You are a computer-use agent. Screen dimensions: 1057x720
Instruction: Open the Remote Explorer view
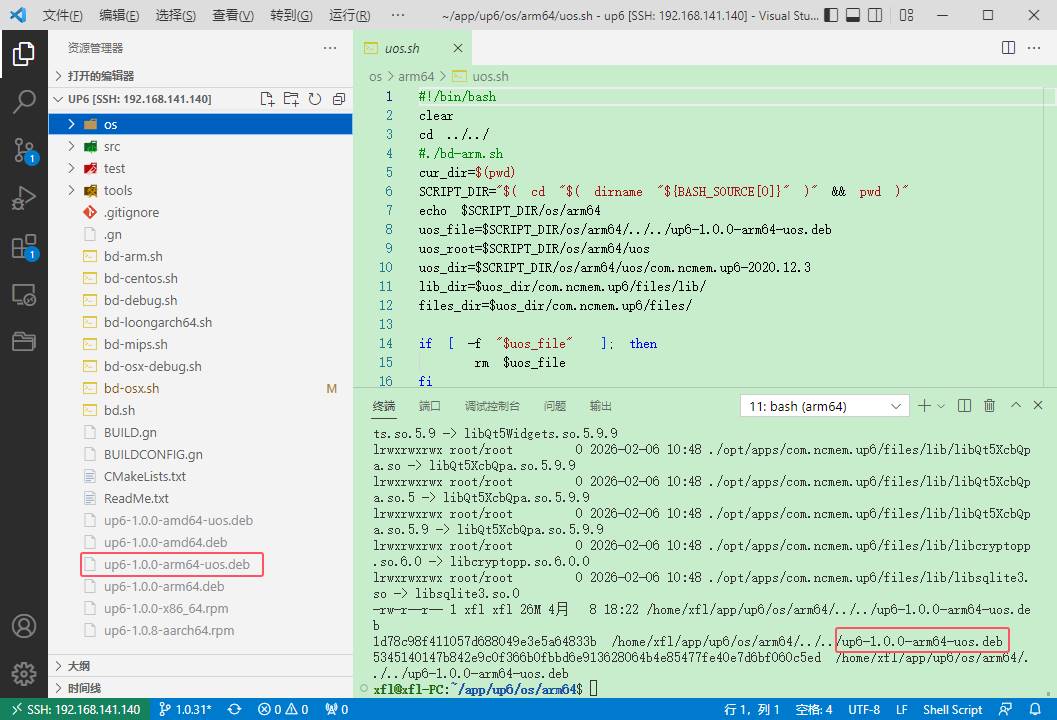[x=24, y=294]
